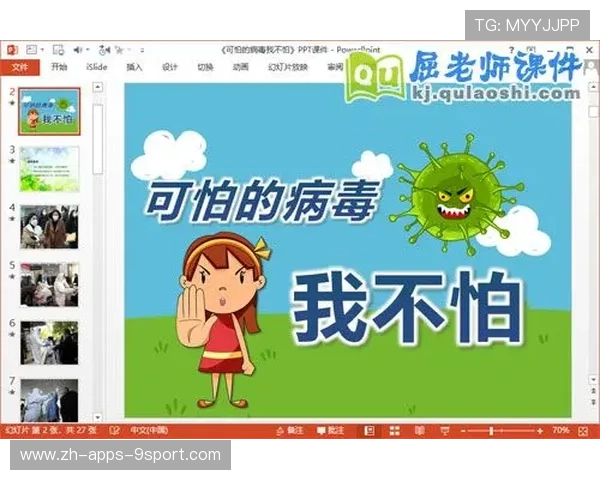This screenshot has height=480, width=600.
Task: Click the animation star under slide 2 number
Action: click(x=12, y=103)
